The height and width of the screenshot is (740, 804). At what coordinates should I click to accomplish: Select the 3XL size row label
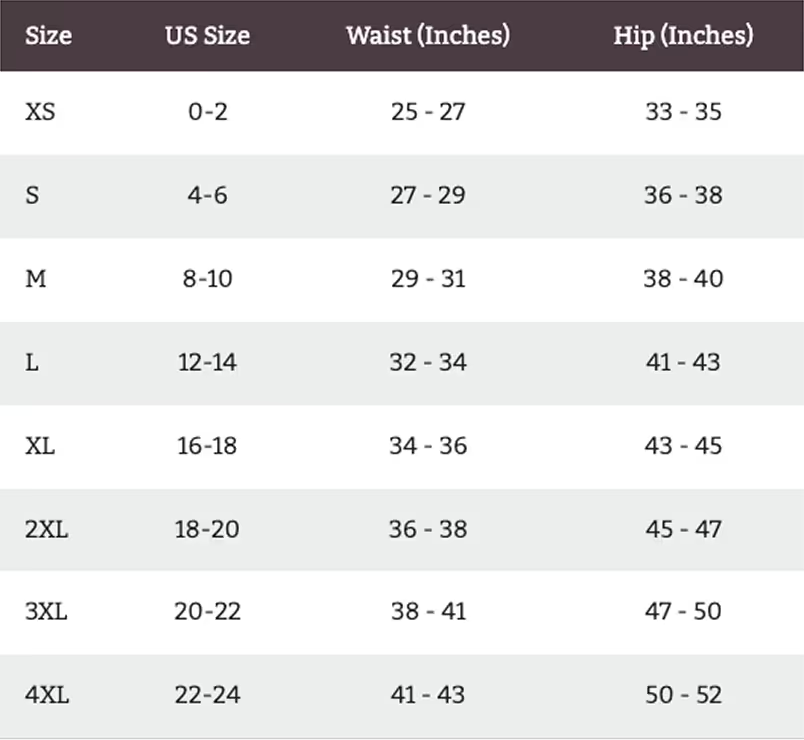(x=46, y=611)
